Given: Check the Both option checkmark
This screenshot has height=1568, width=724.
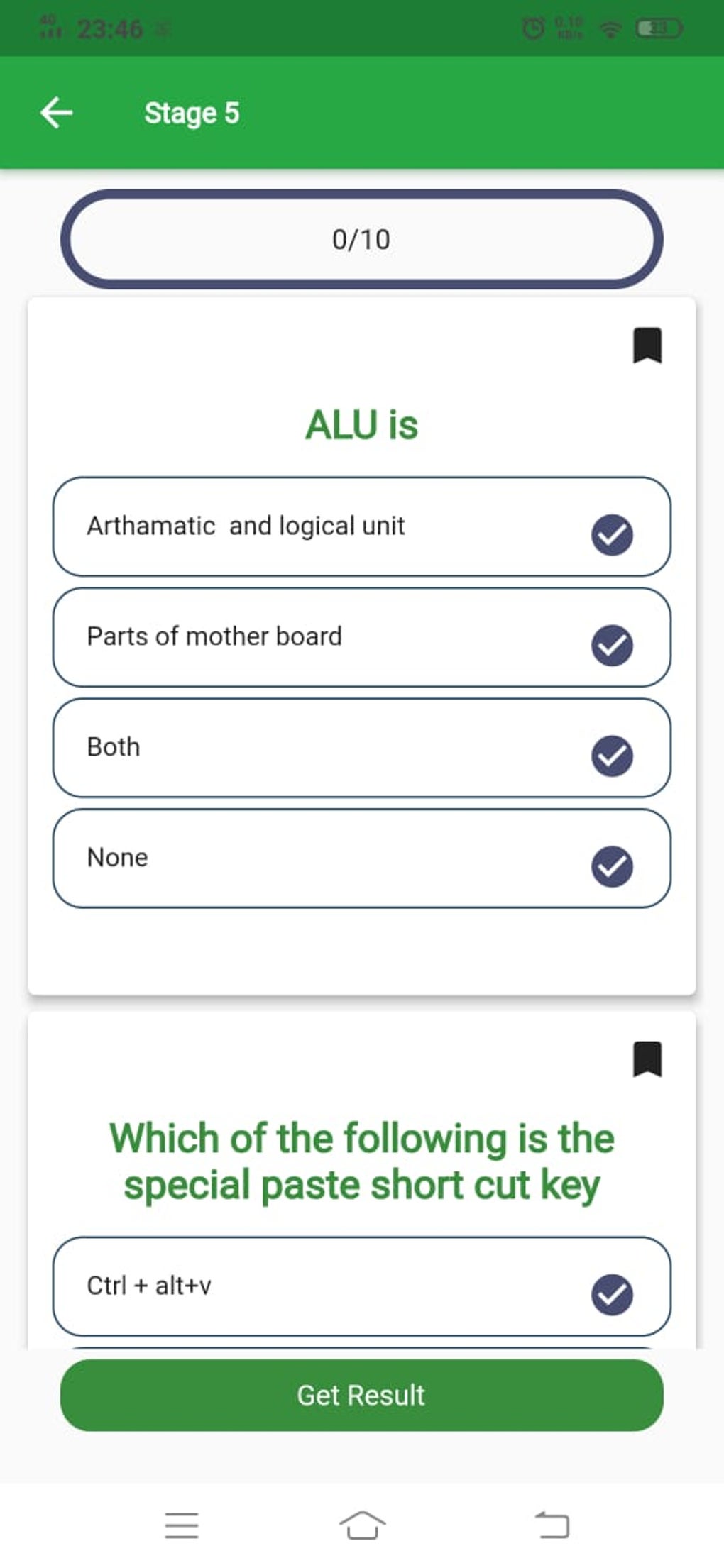Looking at the screenshot, I should pos(612,756).
